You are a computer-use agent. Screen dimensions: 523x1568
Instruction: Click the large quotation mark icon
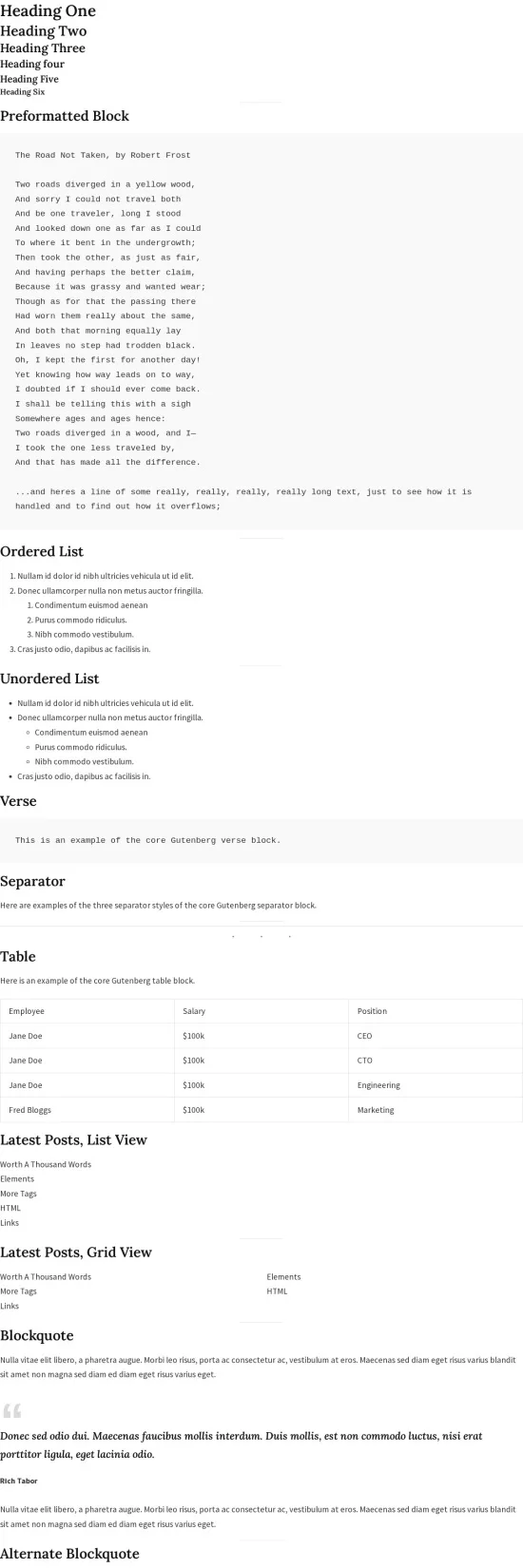point(12,1410)
